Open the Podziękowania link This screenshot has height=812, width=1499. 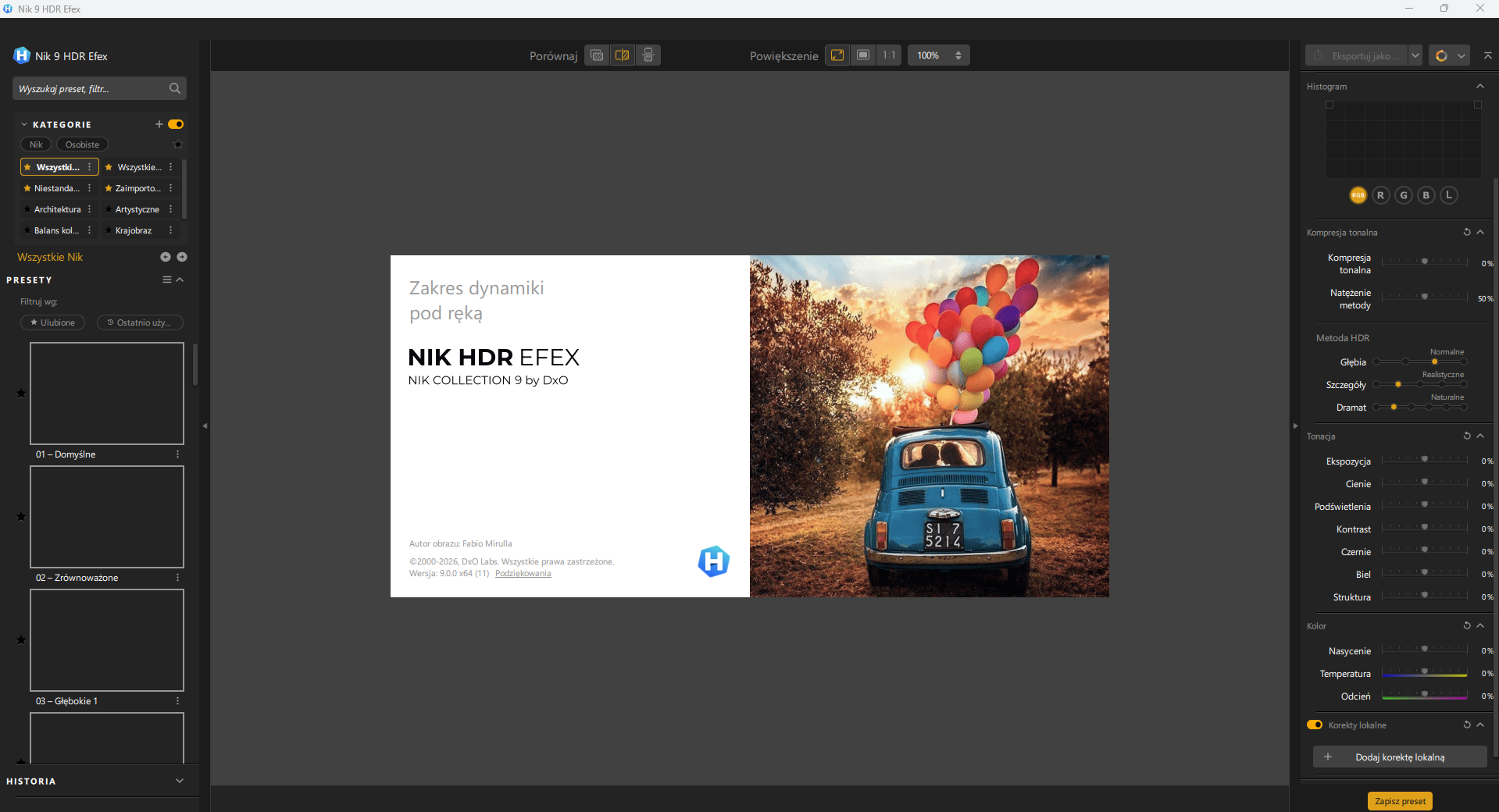coord(523,573)
